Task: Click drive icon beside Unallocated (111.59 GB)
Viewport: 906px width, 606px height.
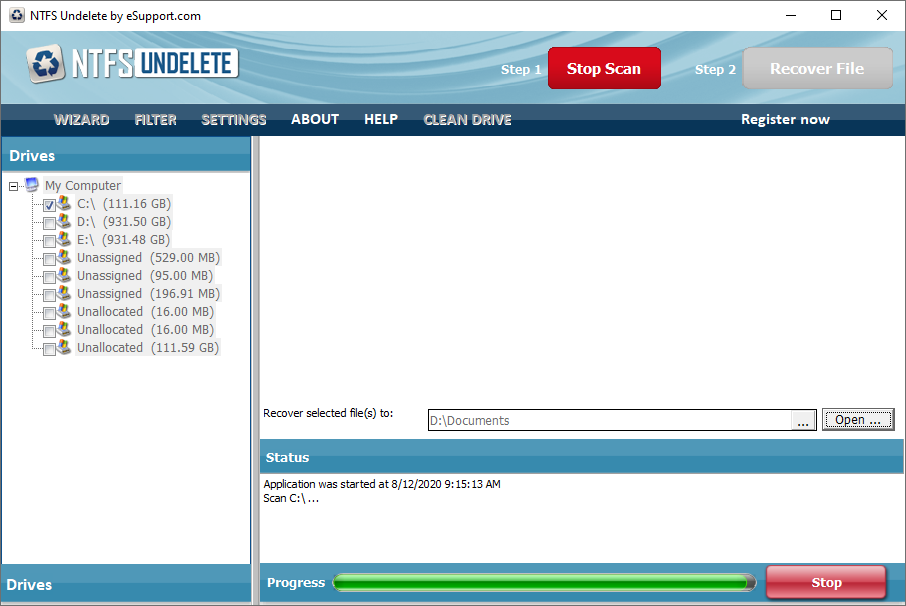Action: tap(64, 347)
